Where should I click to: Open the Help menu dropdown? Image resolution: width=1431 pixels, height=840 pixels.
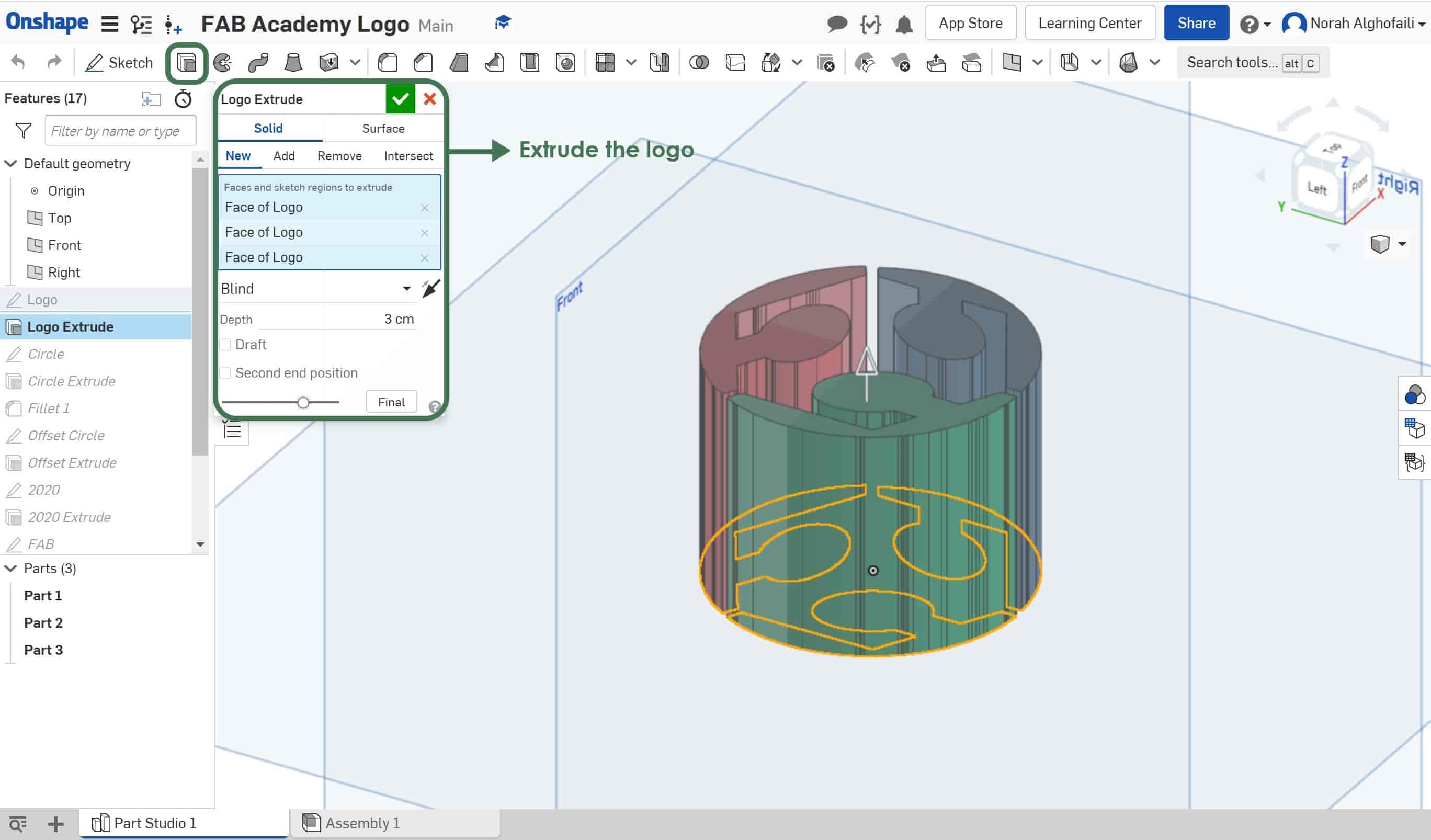point(1256,25)
